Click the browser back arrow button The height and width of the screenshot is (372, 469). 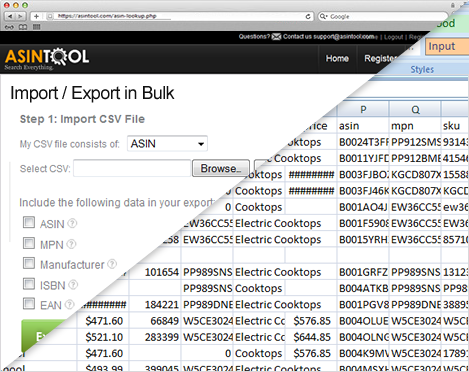tap(10, 16)
